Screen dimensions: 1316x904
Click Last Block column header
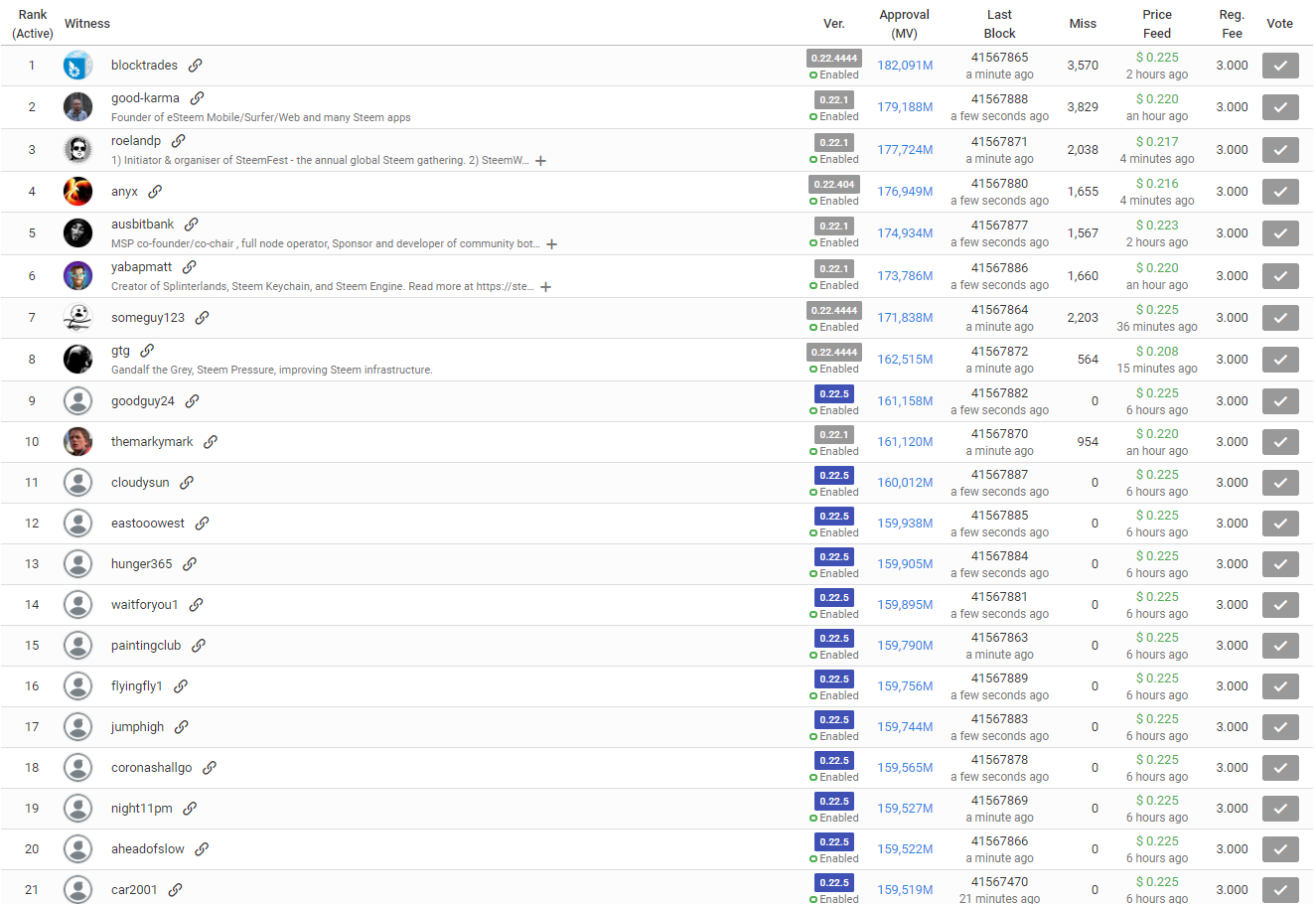pyautogui.click(x=999, y=24)
